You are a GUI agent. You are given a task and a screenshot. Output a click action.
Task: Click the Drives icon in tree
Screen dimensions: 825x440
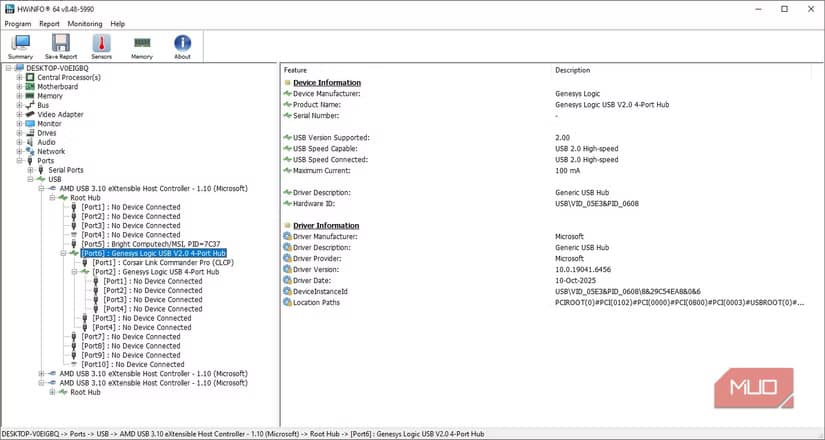pyautogui.click(x=30, y=133)
